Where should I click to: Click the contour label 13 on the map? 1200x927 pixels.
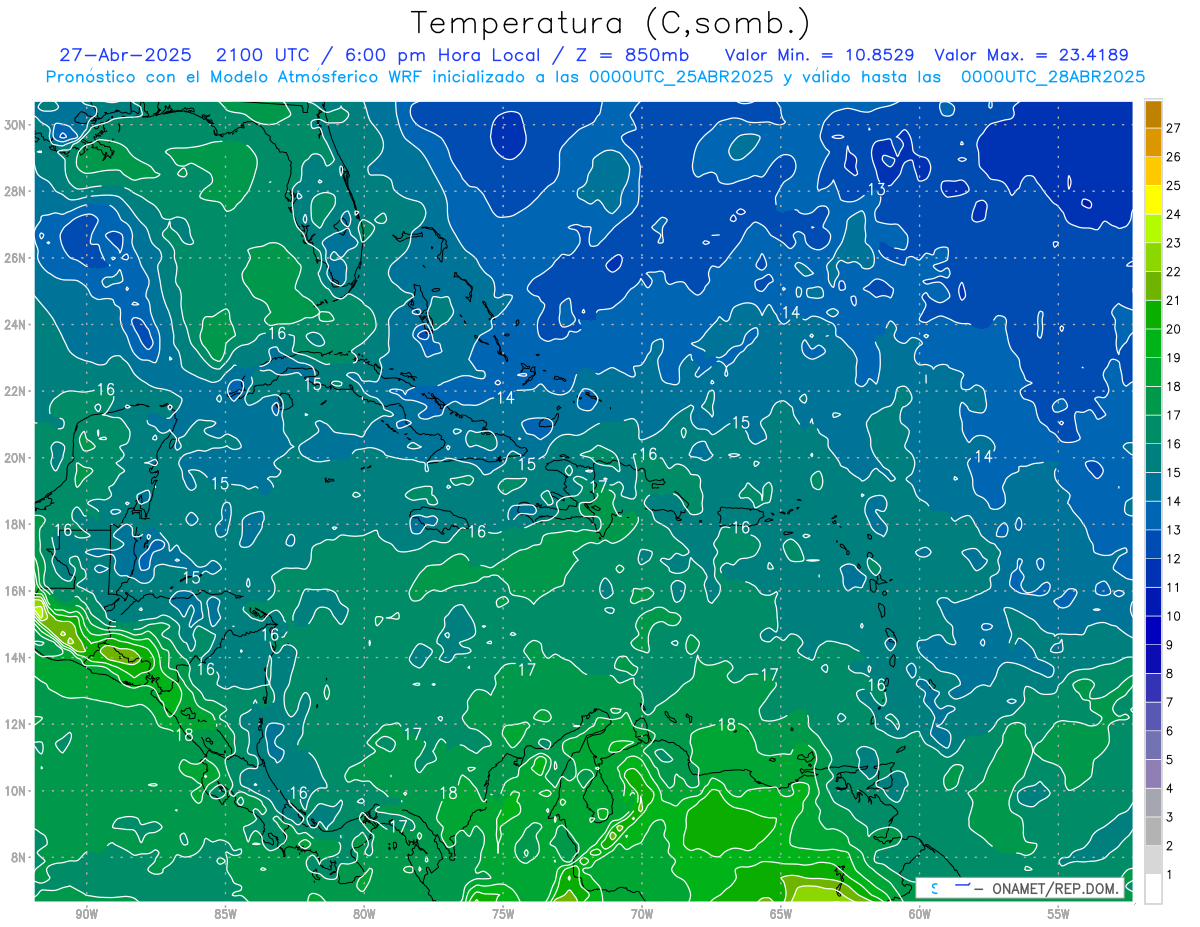[876, 189]
